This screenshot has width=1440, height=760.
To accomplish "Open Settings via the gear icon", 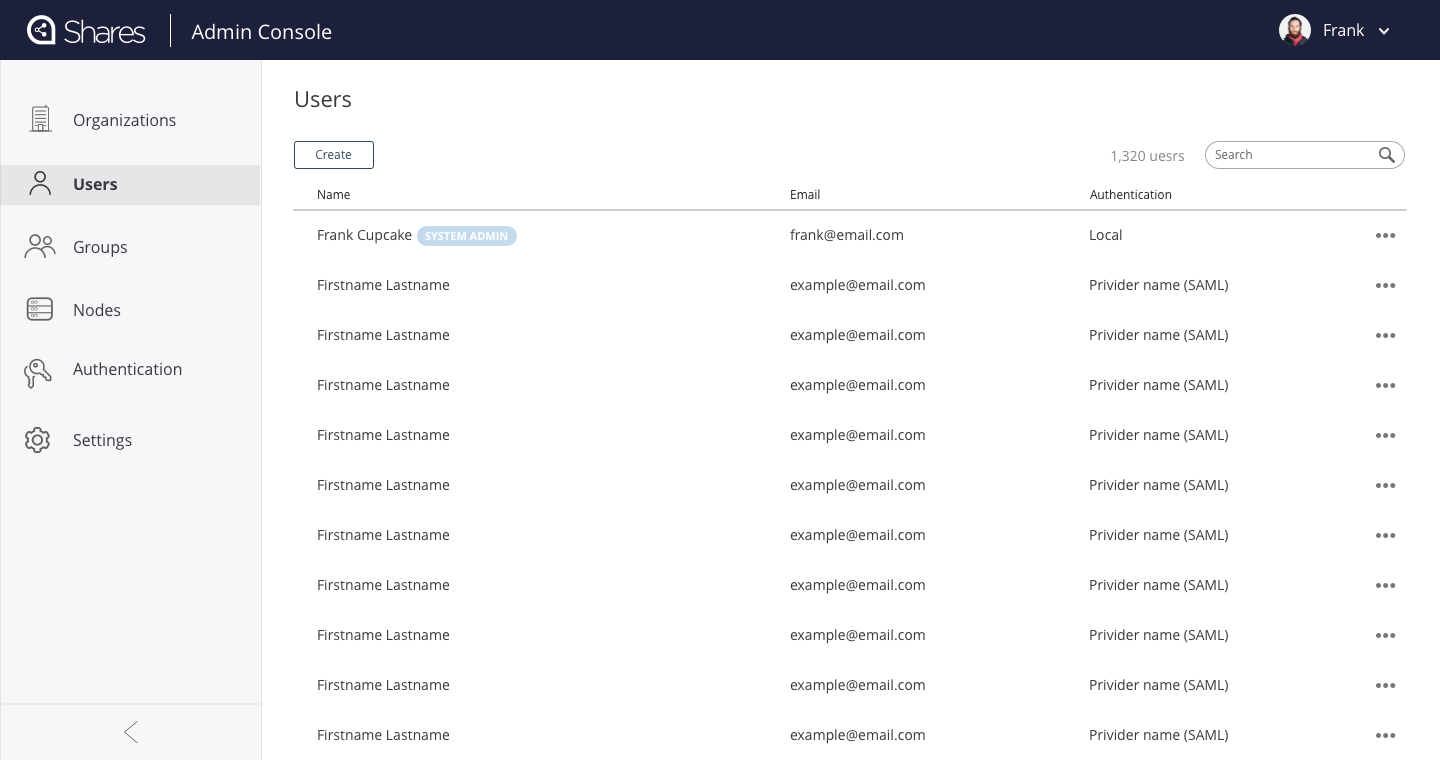I will tap(38, 440).
